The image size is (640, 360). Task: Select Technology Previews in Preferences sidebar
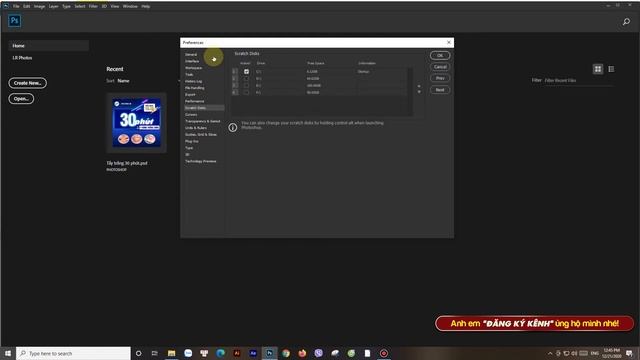(x=200, y=161)
